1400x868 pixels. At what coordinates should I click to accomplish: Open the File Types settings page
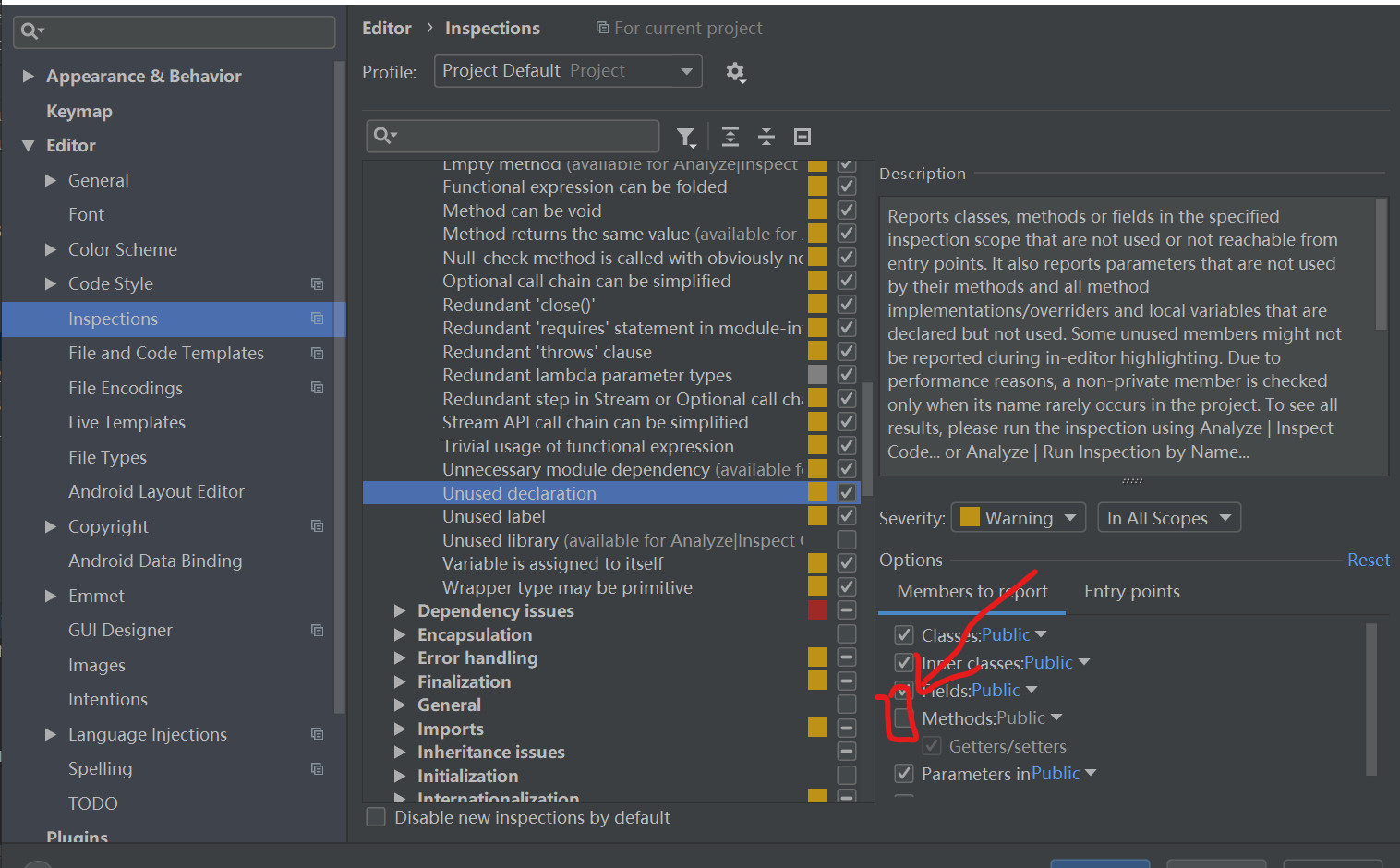107,457
